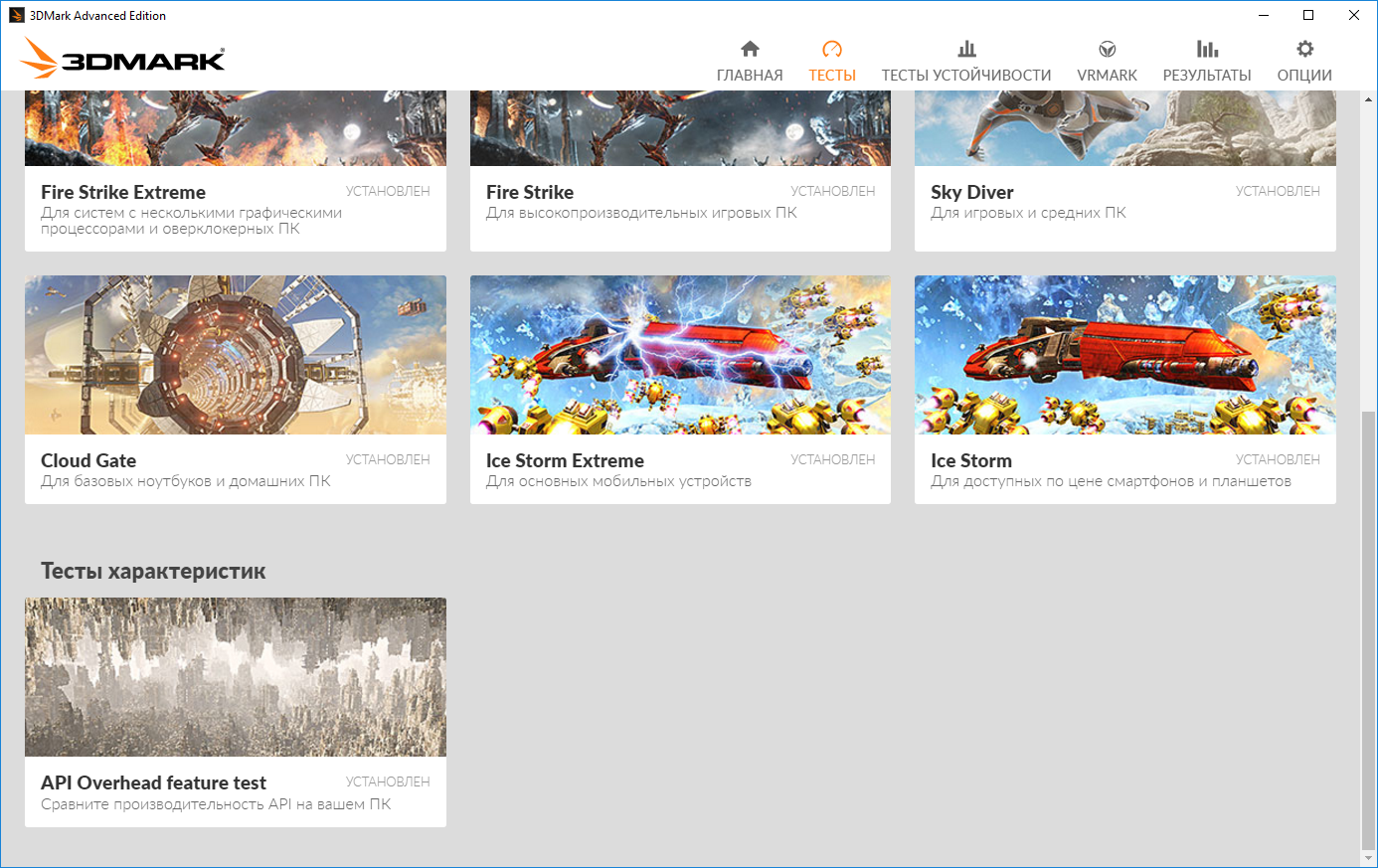Click УСТАНОВЛЕН status on Cloud Gate card
The image size is (1378, 868).
point(388,459)
